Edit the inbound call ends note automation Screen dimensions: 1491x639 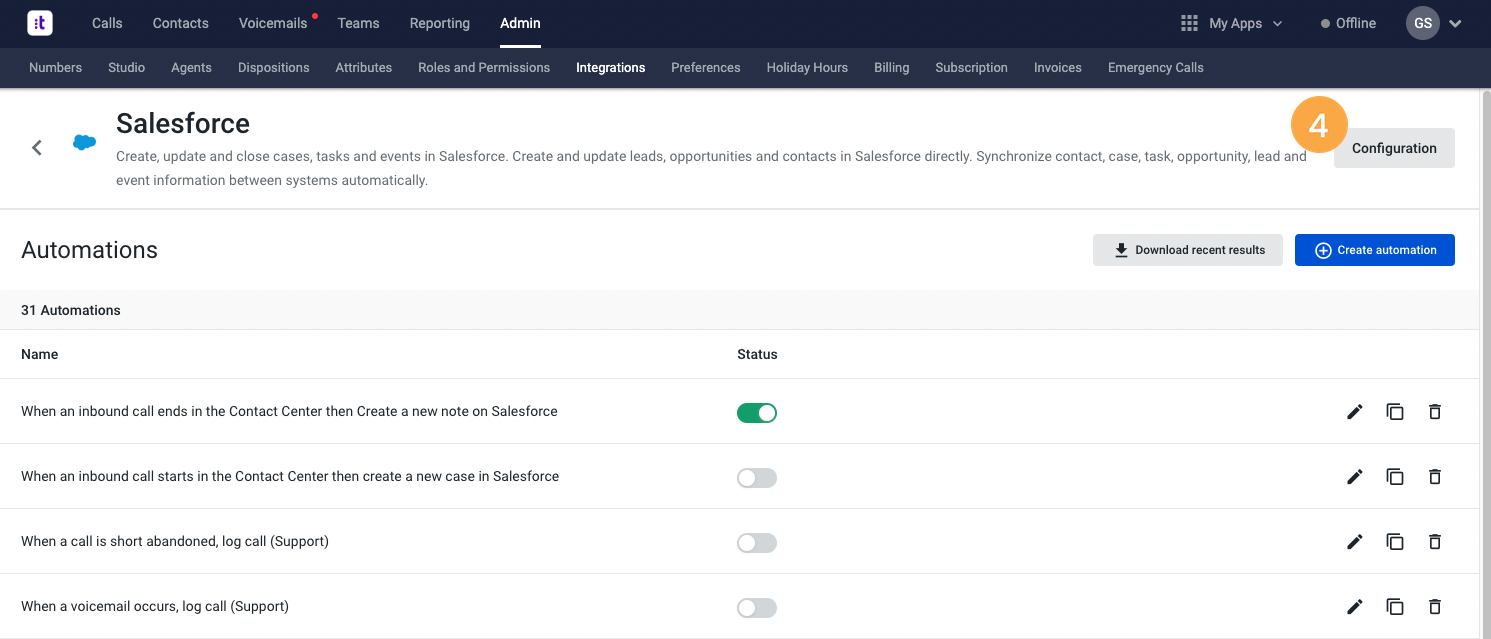[1355, 412]
